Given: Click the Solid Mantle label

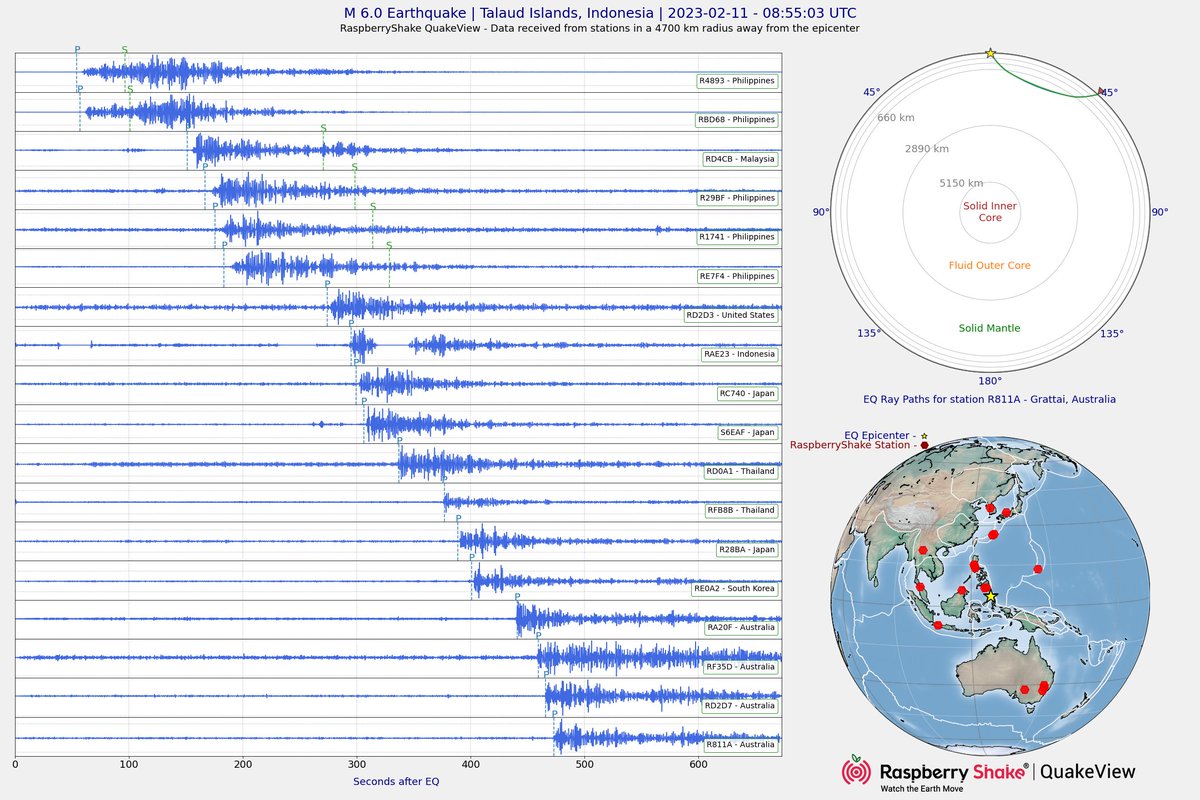Looking at the screenshot, I should tap(988, 327).
